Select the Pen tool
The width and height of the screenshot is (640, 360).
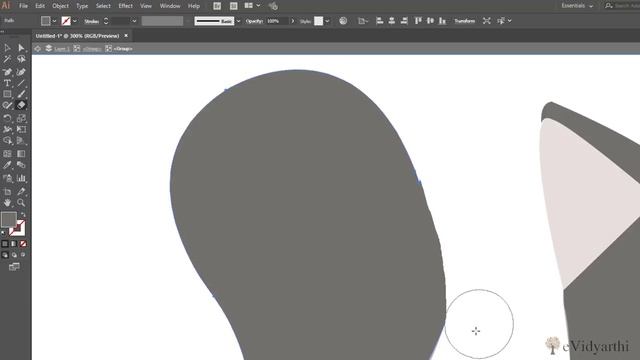point(7,72)
